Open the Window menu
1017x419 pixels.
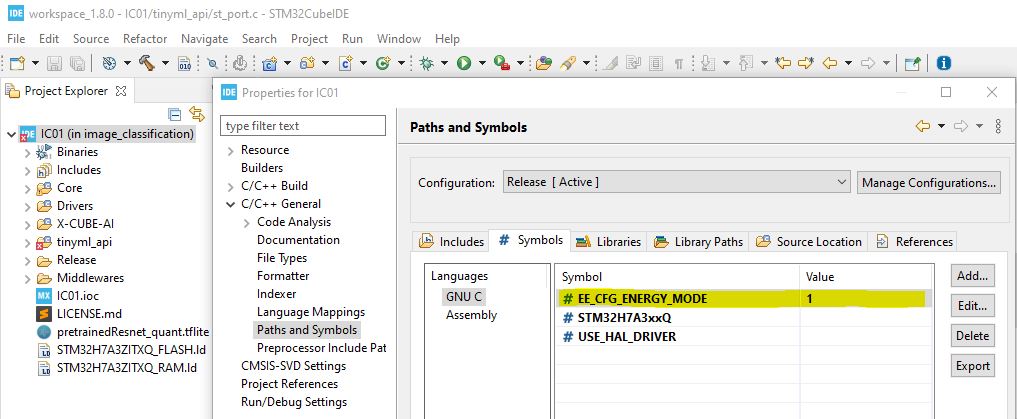398,39
